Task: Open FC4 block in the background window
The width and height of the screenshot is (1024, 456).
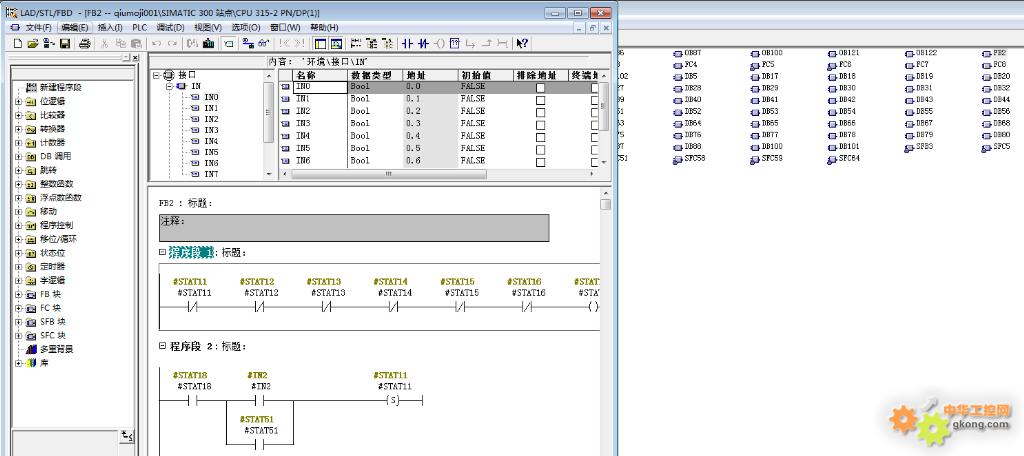Action: 686,65
